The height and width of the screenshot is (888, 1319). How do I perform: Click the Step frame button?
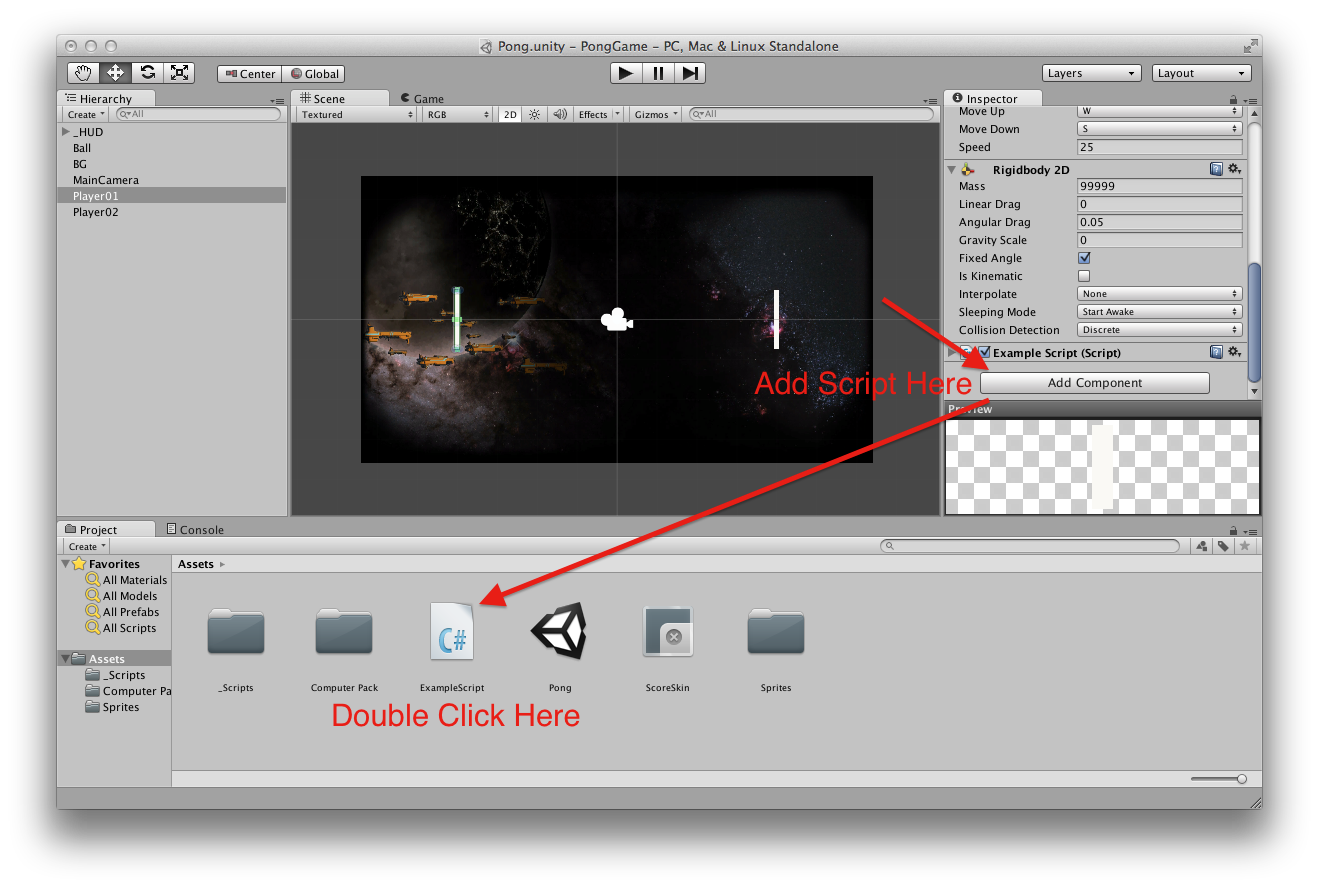click(690, 73)
